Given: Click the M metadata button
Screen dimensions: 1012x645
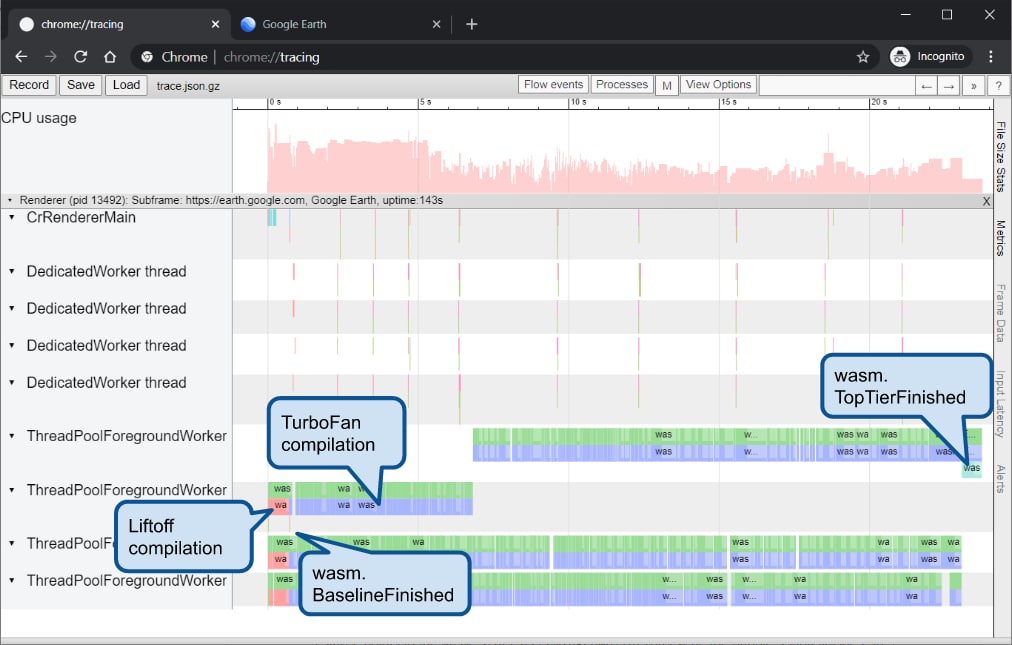Looking at the screenshot, I should [667, 86].
